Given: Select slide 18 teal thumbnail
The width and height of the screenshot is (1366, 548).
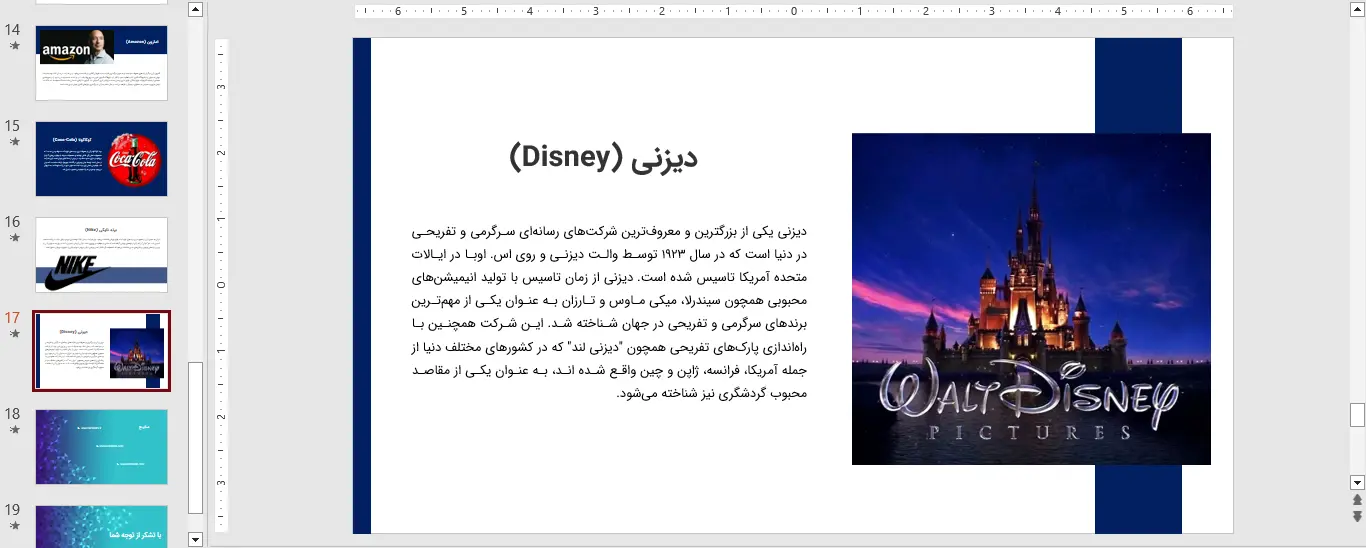Looking at the screenshot, I should coord(101,447).
